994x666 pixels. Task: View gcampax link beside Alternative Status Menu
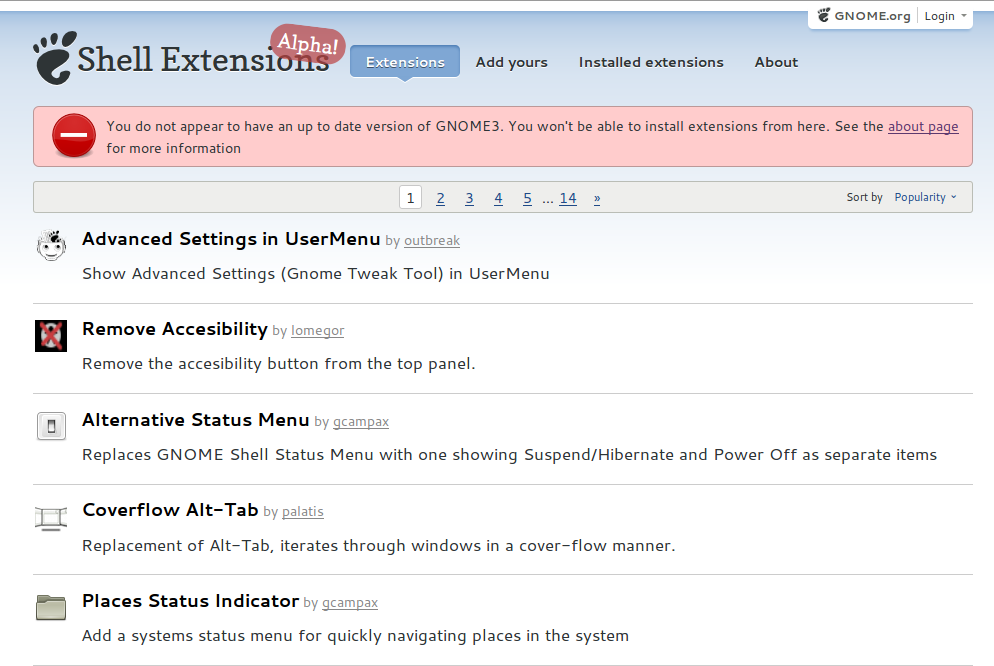tap(361, 421)
